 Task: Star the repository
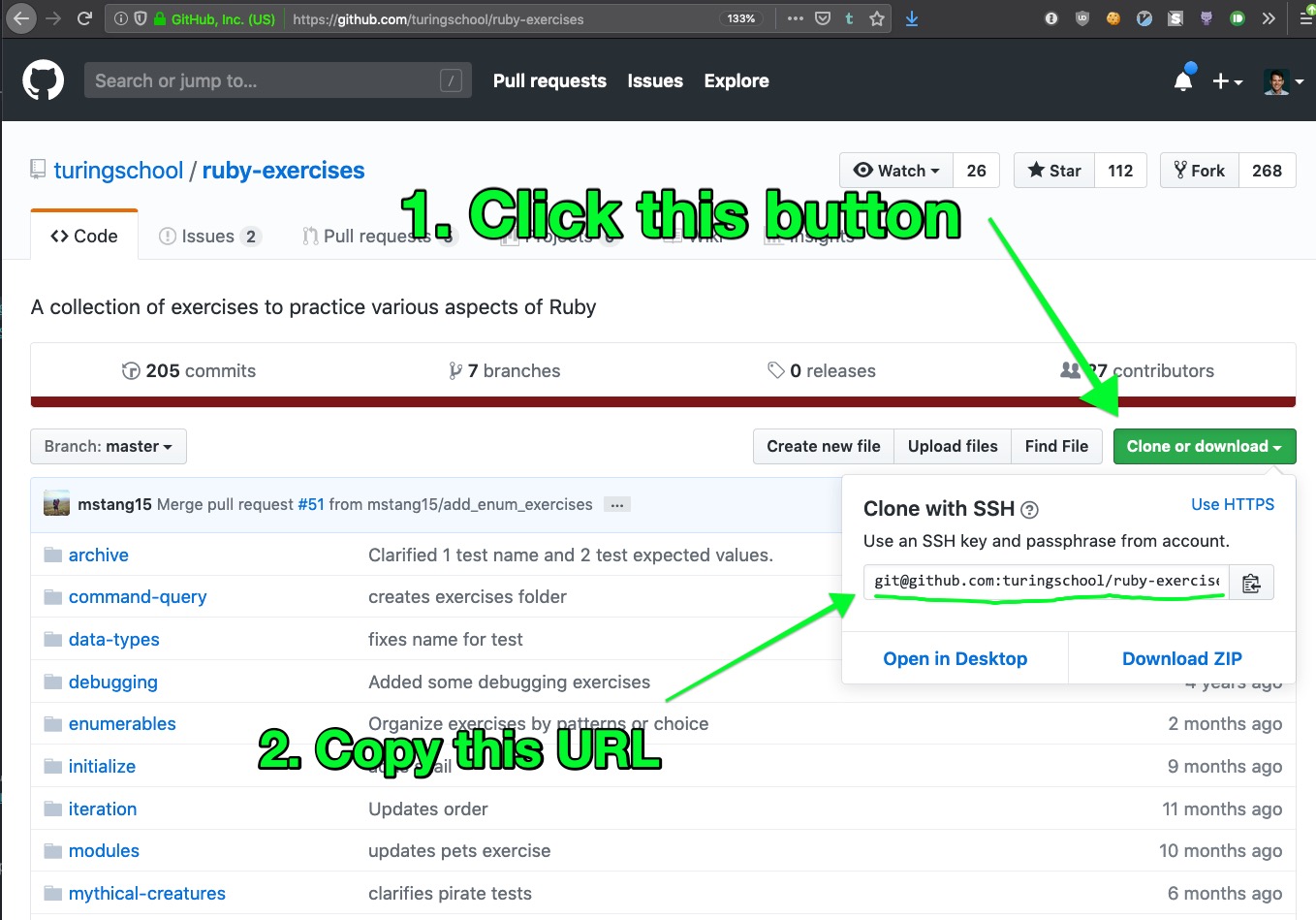(x=1054, y=171)
